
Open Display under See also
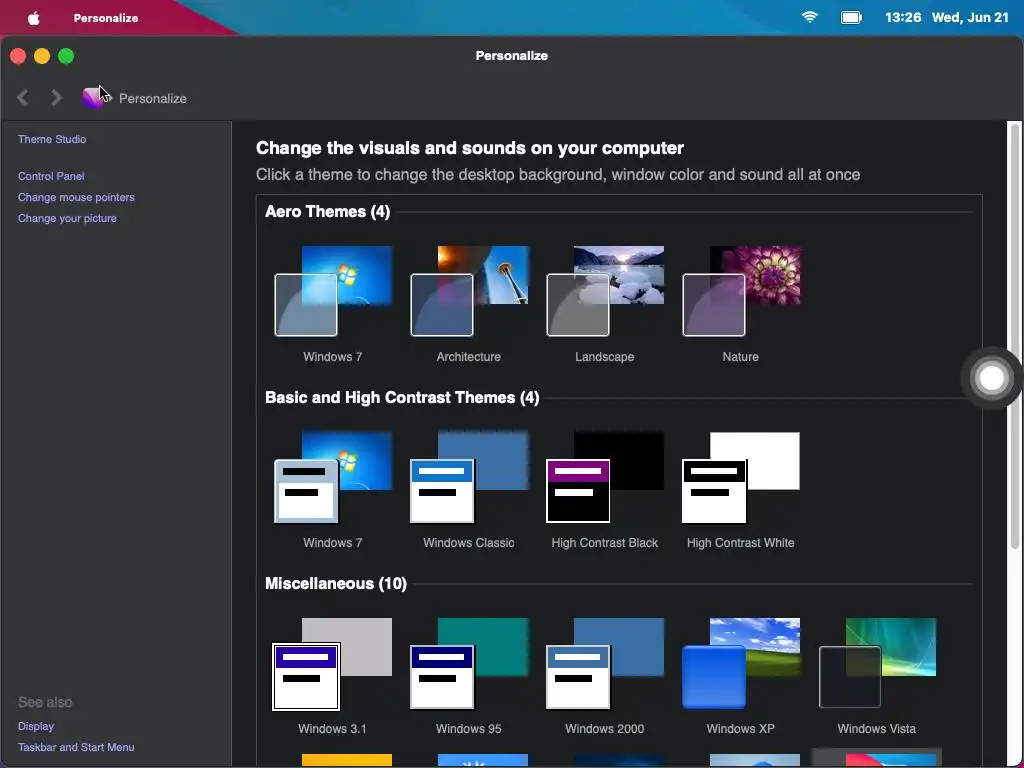tap(36, 726)
